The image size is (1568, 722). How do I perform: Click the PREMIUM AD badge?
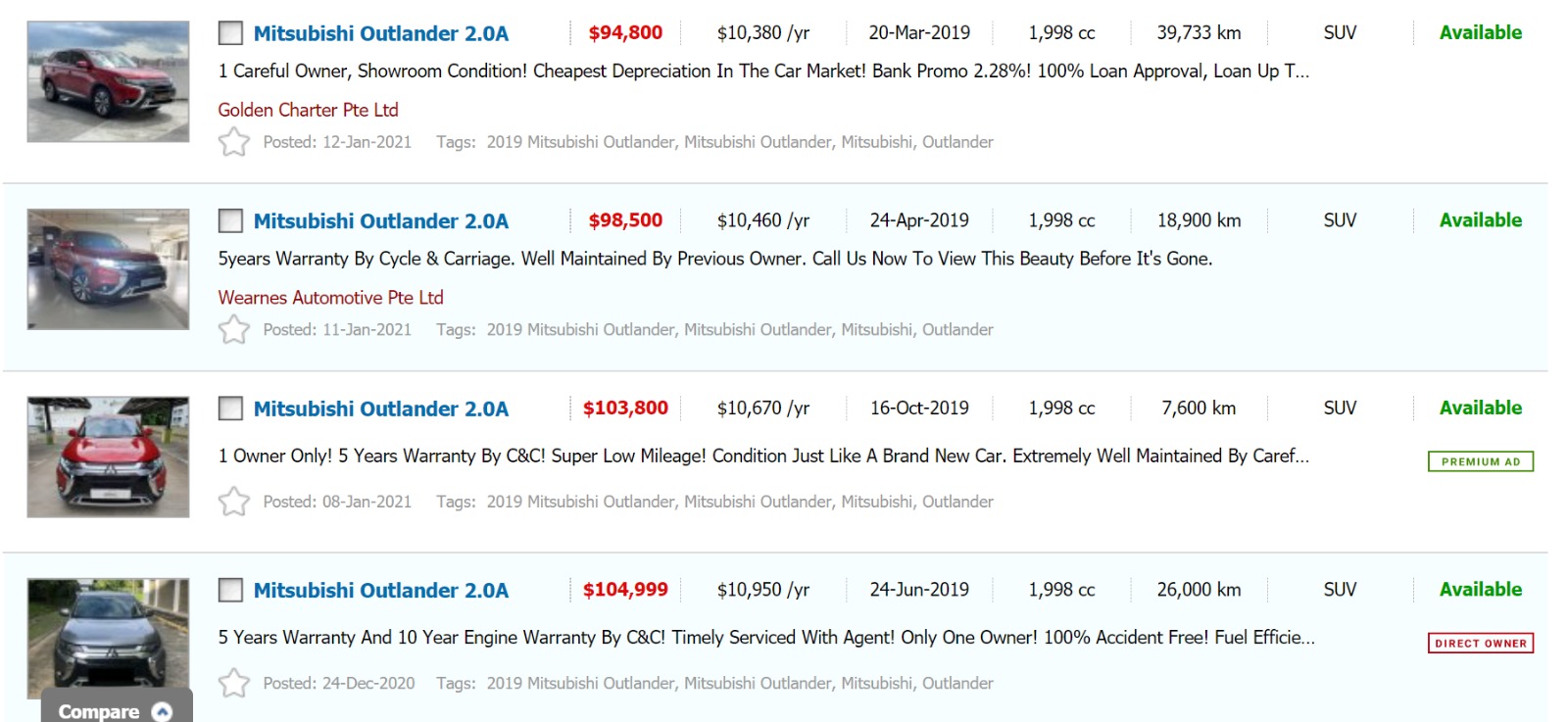tap(1480, 461)
